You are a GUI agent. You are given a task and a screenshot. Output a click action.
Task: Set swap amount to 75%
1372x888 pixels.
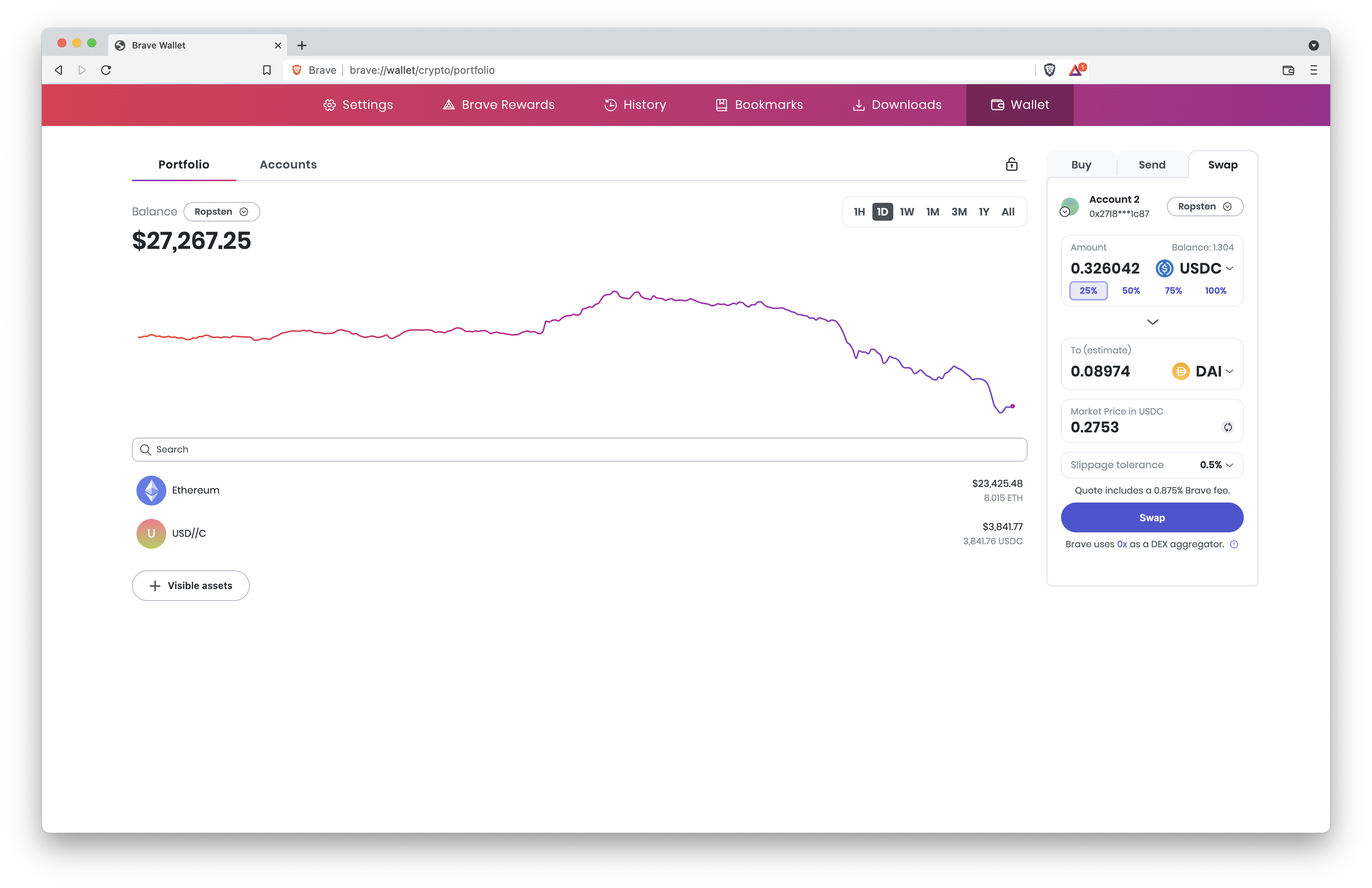[1173, 290]
